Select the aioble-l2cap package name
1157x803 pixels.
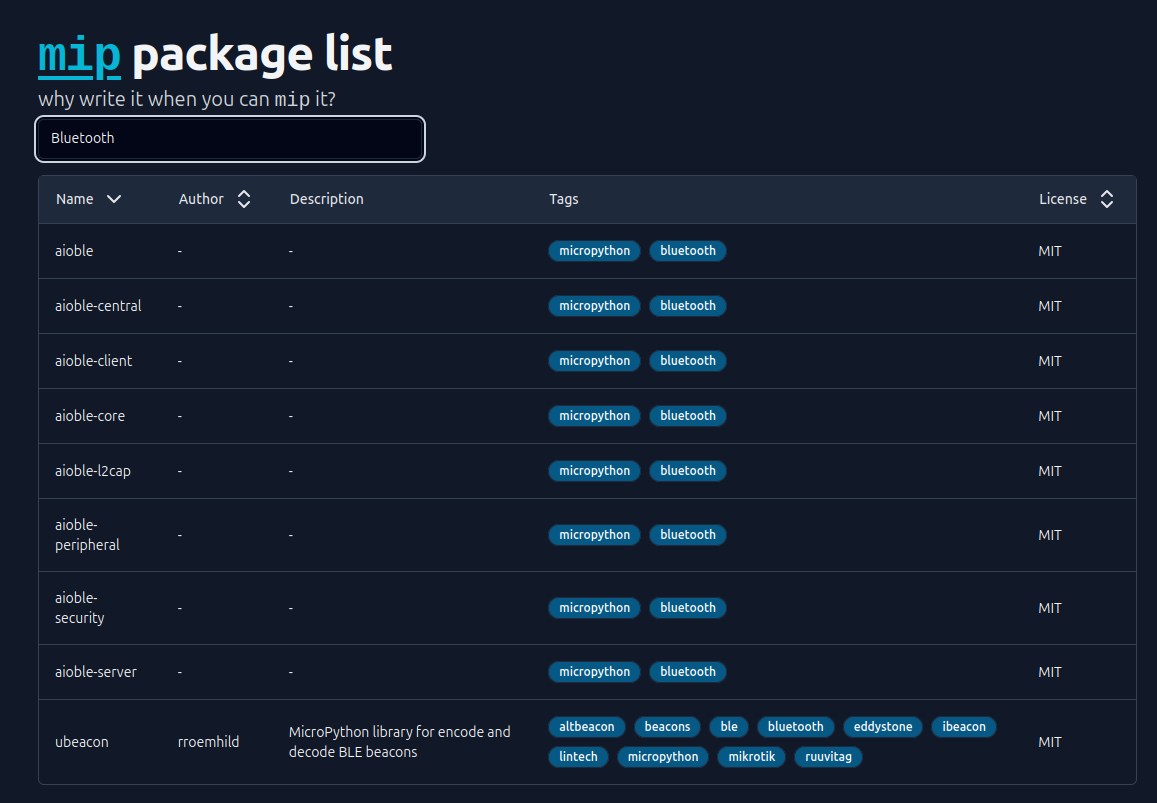pyautogui.click(x=93, y=471)
